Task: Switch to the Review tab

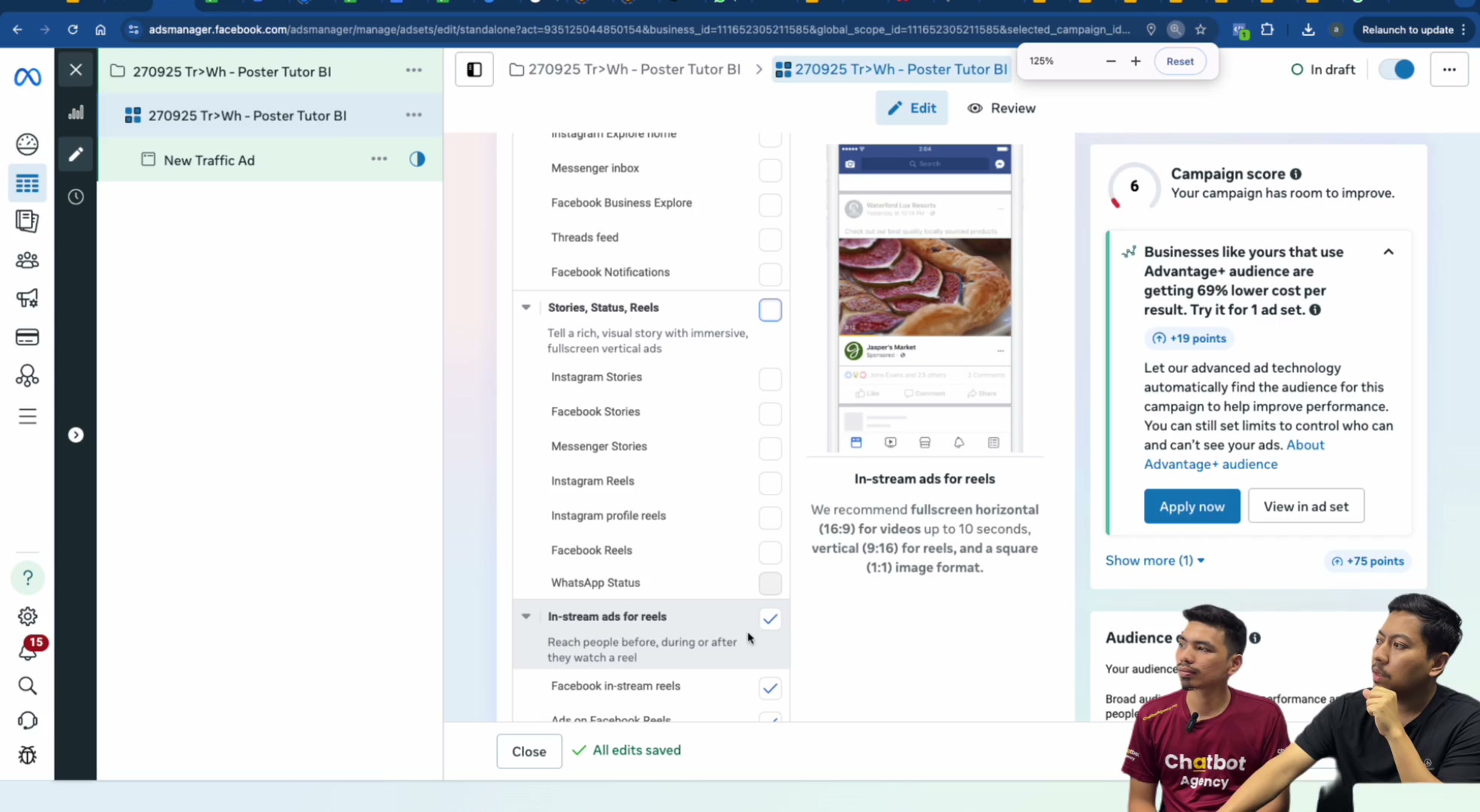Action: click(x=1002, y=108)
